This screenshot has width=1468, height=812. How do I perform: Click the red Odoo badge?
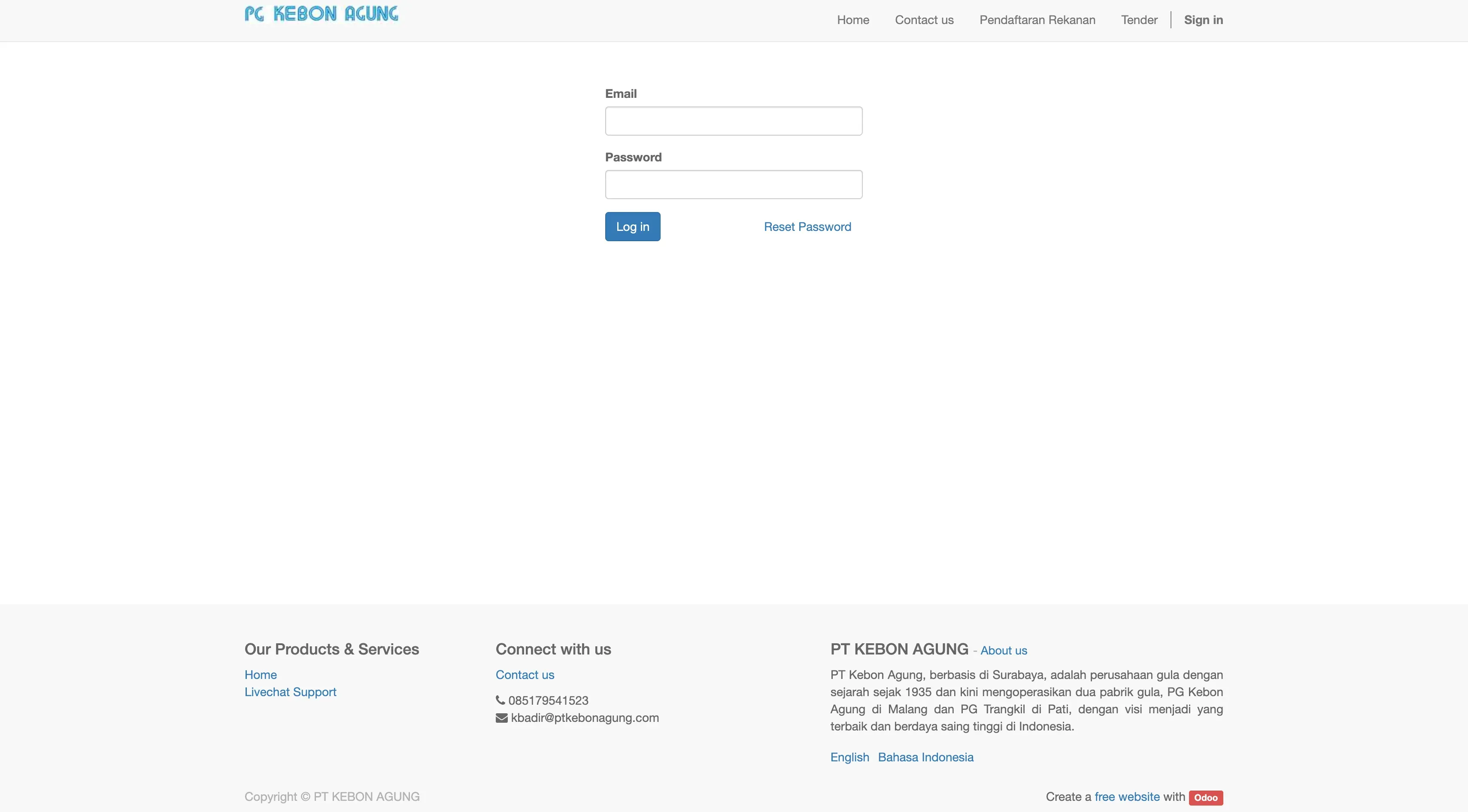coord(1206,798)
